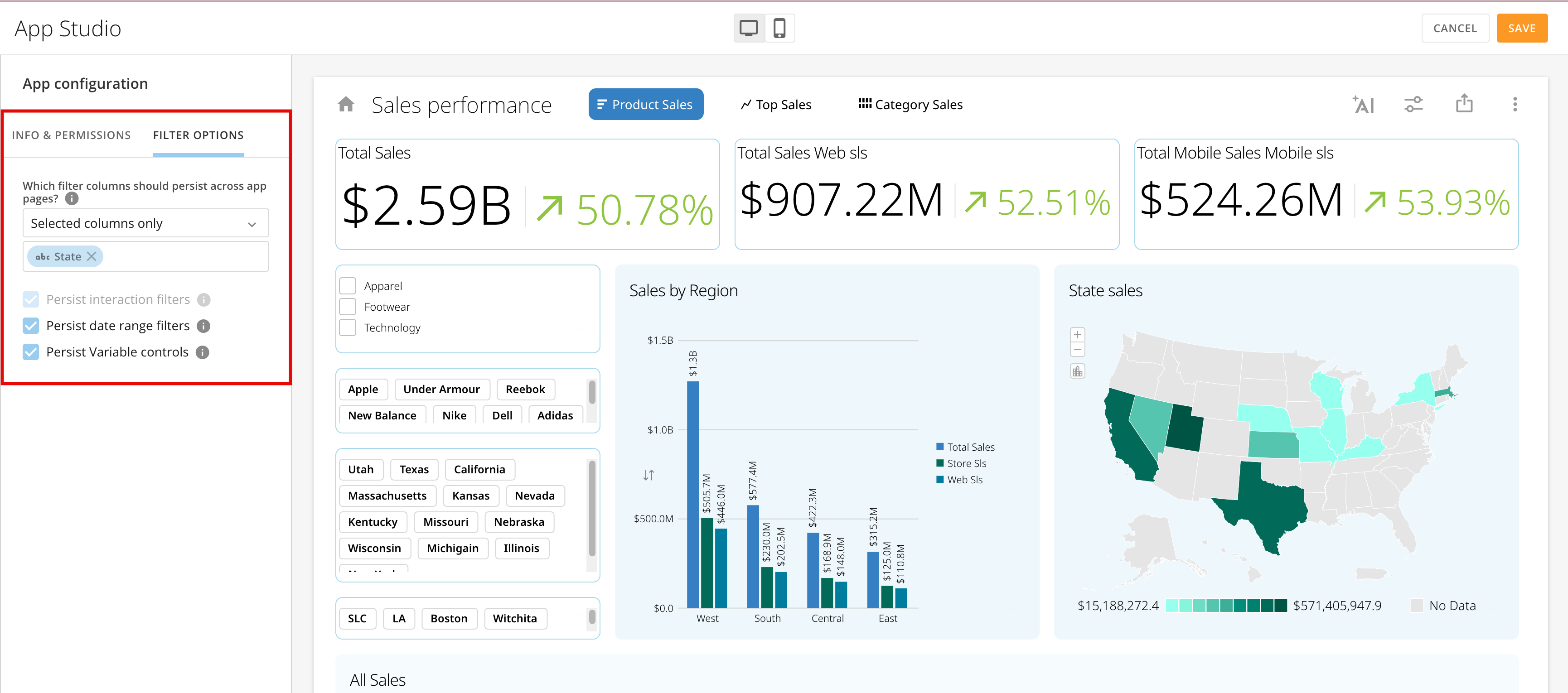1568x693 pixels.
Task: Open FILTER OPTIONS tab
Action: pos(198,135)
